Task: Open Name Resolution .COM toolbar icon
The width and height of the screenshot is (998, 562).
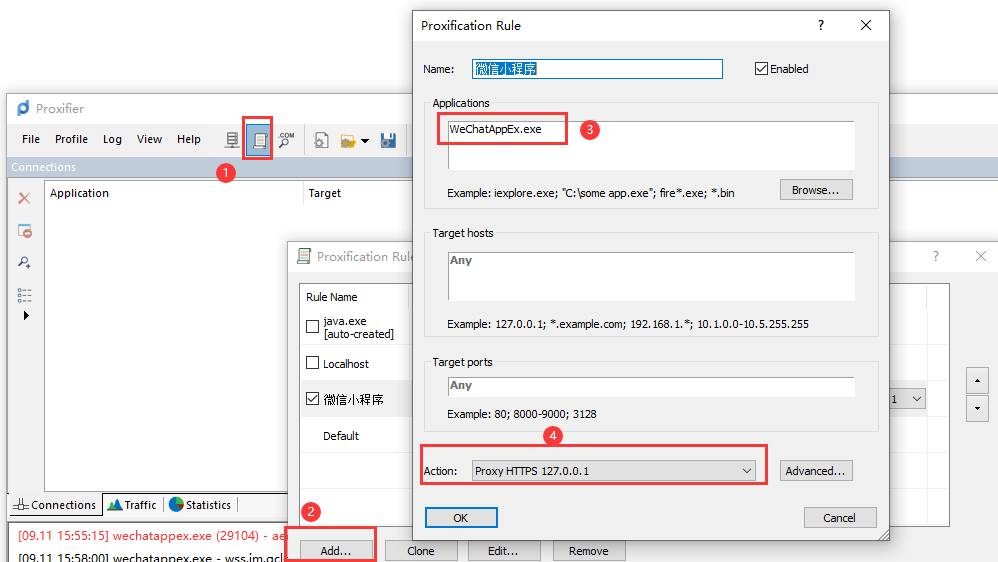Action: tap(286, 139)
